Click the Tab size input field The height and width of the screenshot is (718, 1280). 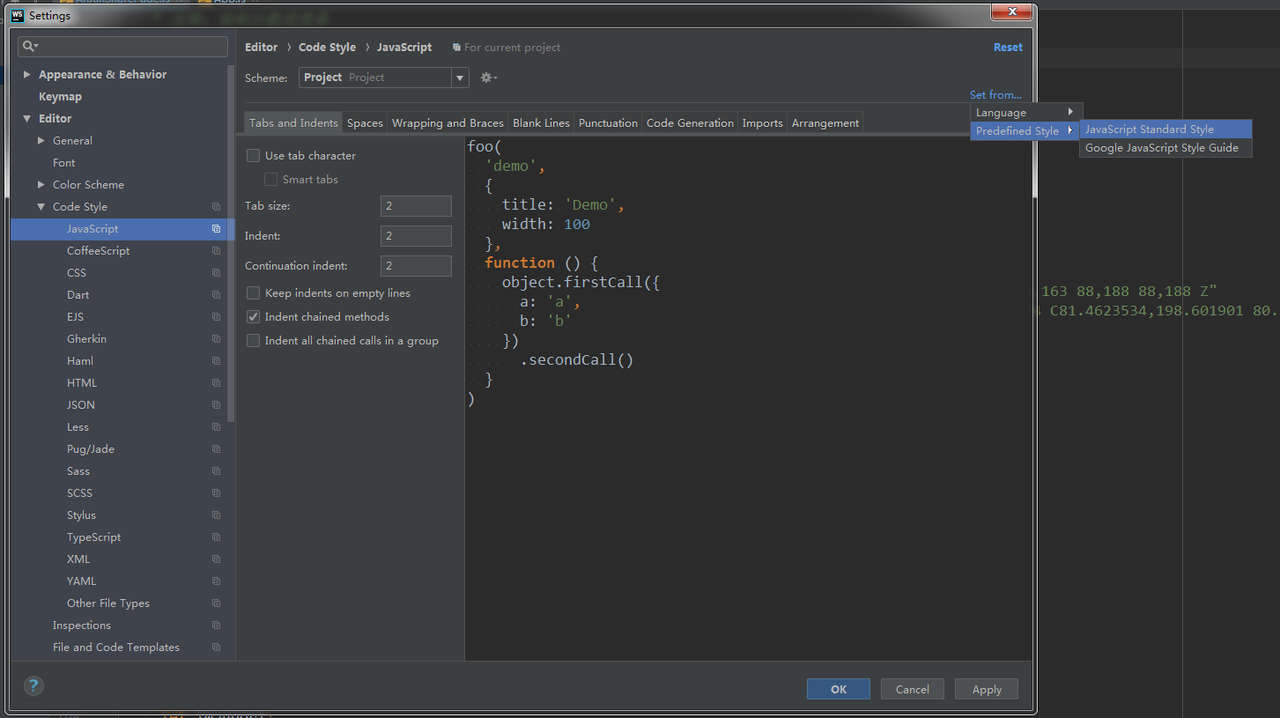[416, 206]
